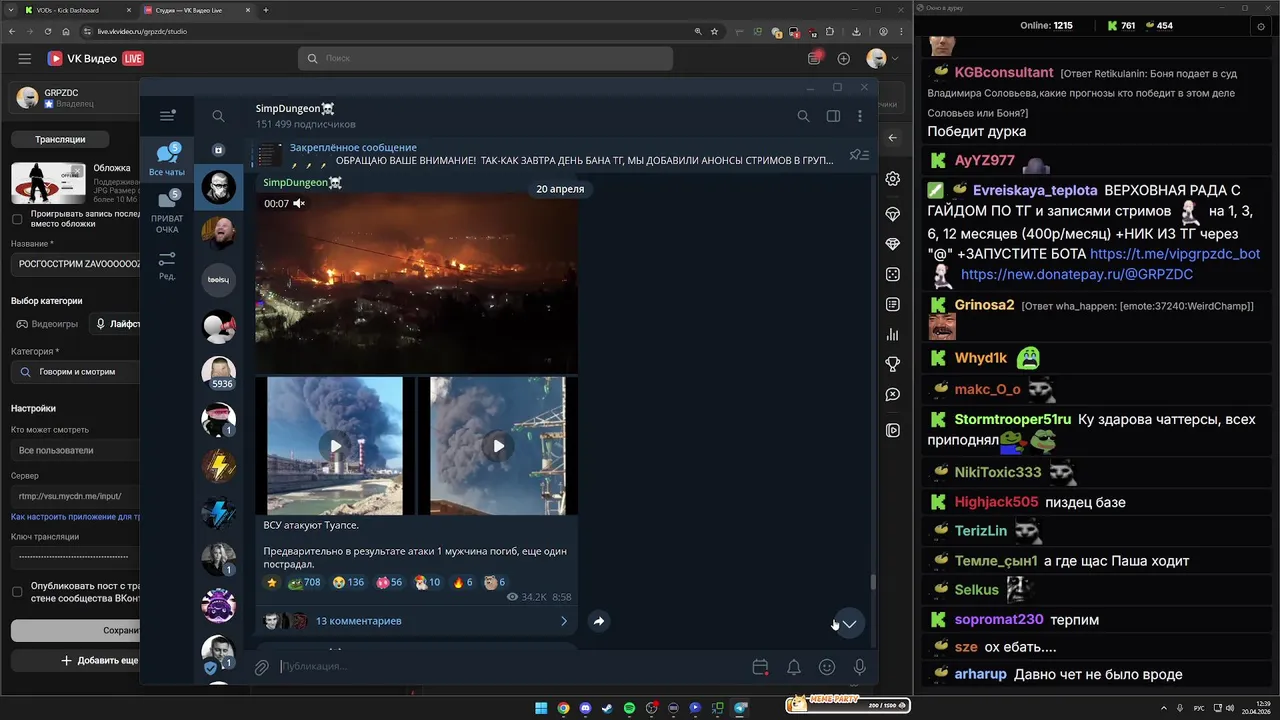Open Telegram hamburger menu
This screenshot has width=1280, height=720.
click(x=167, y=116)
